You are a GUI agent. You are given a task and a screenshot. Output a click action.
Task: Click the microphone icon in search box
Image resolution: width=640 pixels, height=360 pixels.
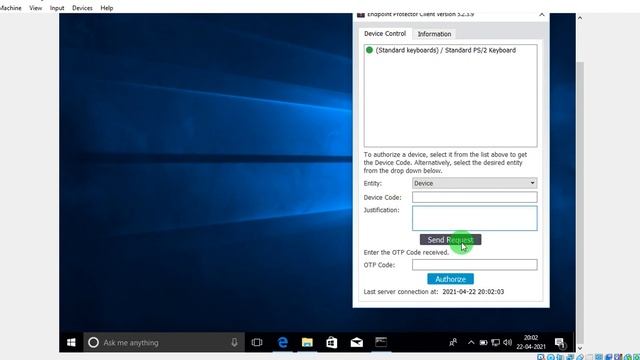234,342
